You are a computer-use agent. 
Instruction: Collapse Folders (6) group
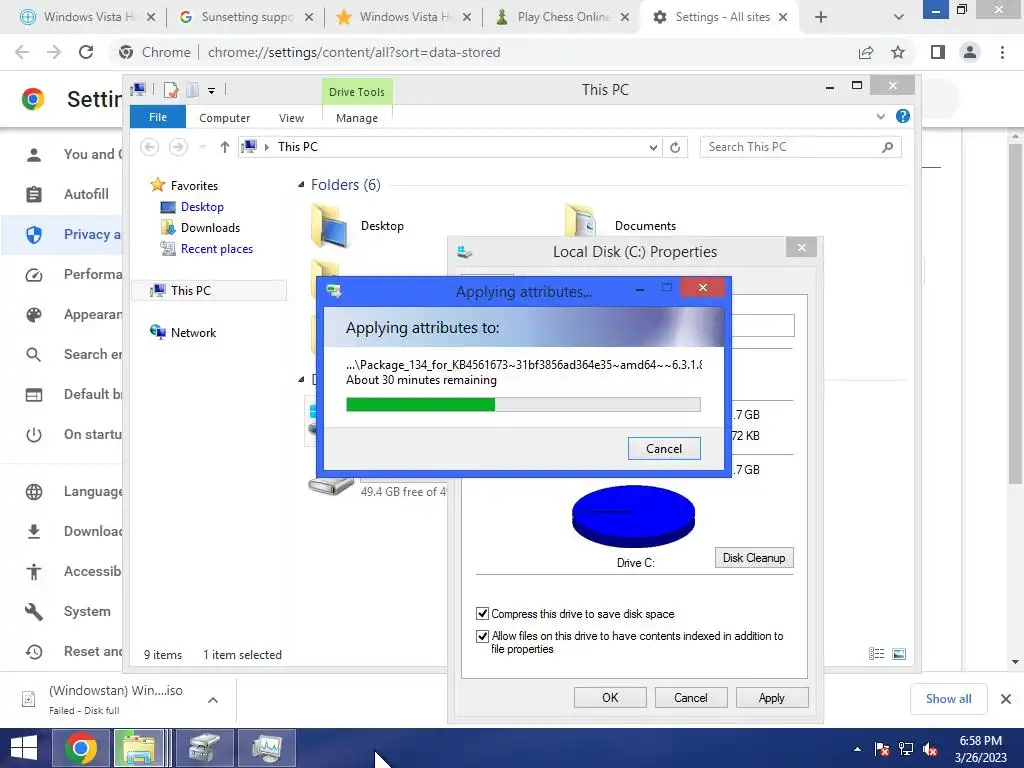[x=301, y=185]
